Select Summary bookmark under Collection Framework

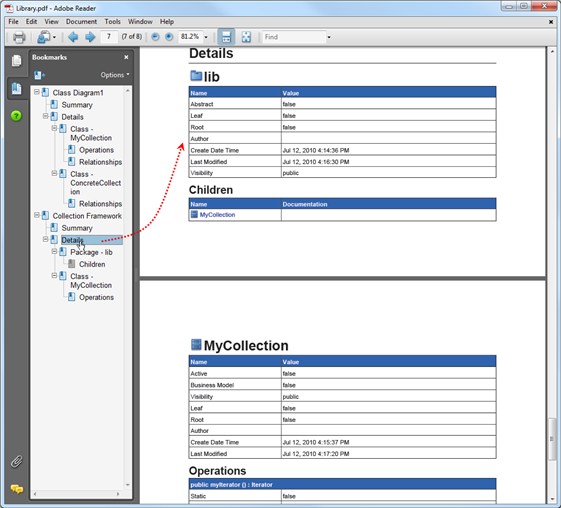(x=77, y=228)
